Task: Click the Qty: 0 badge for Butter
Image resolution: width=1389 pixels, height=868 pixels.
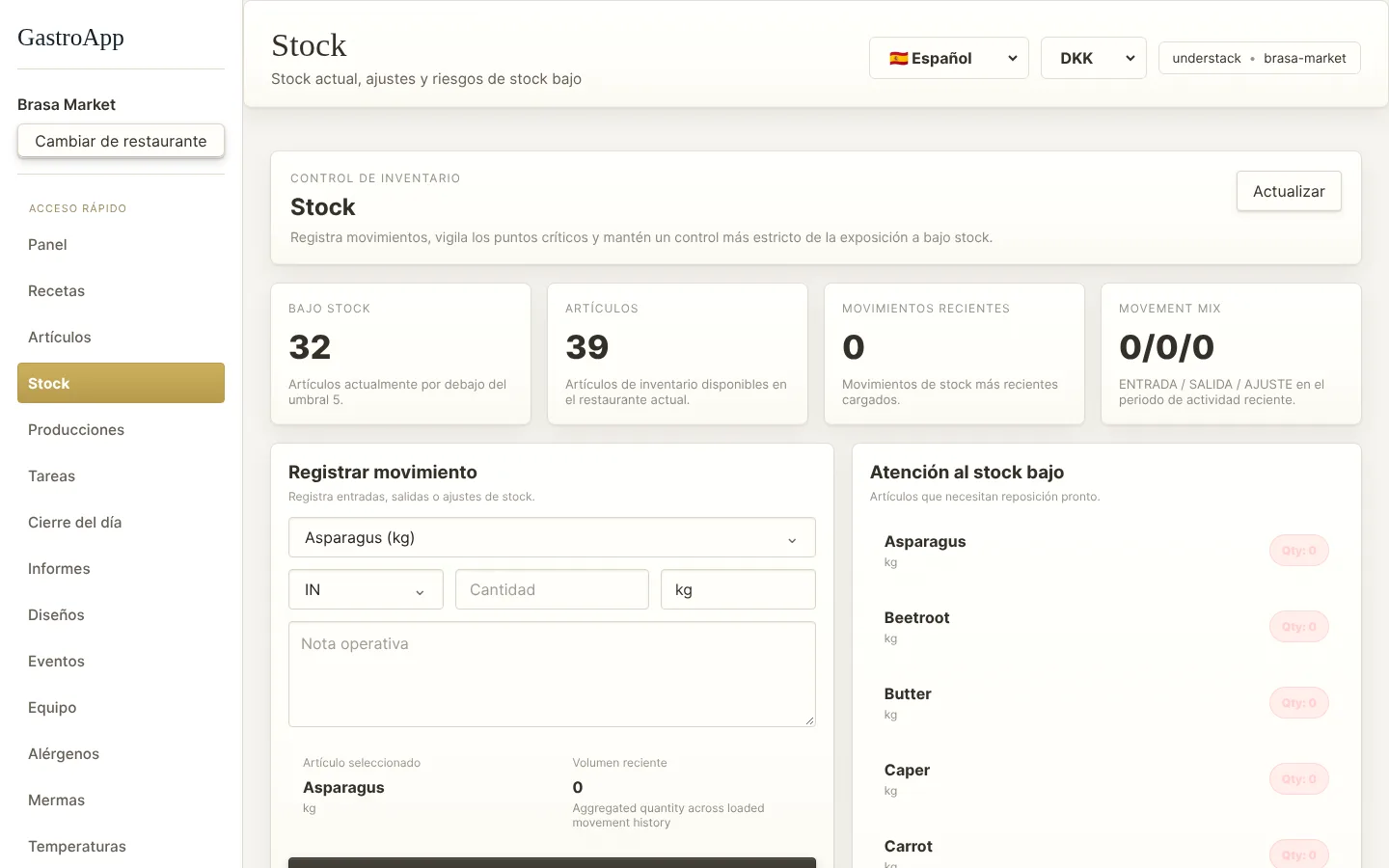Action: click(1298, 703)
